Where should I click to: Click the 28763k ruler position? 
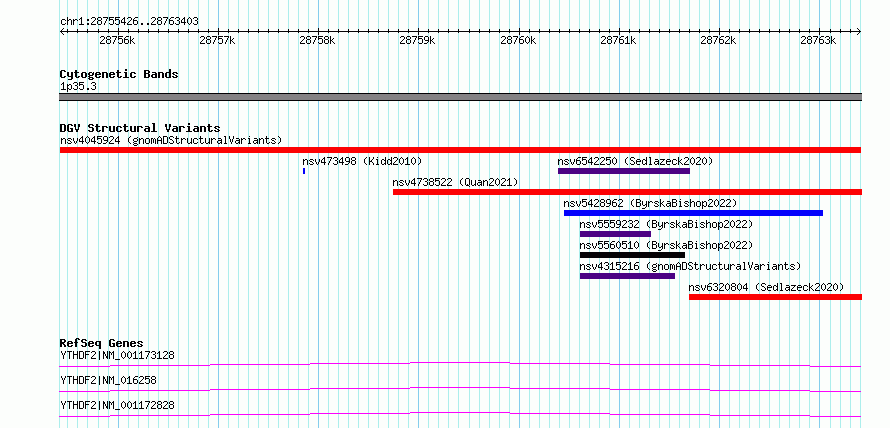(x=819, y=41)
